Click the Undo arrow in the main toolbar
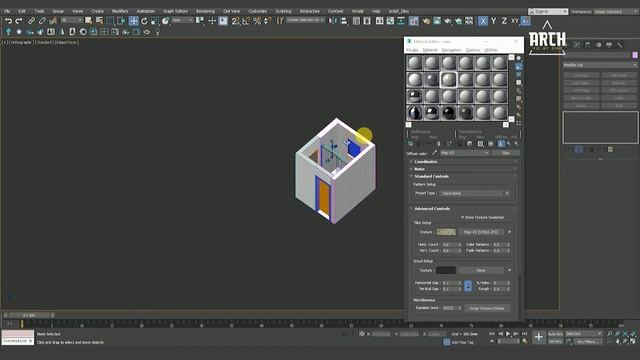Viewport: 640px width, 360px height. click(8, 21)
